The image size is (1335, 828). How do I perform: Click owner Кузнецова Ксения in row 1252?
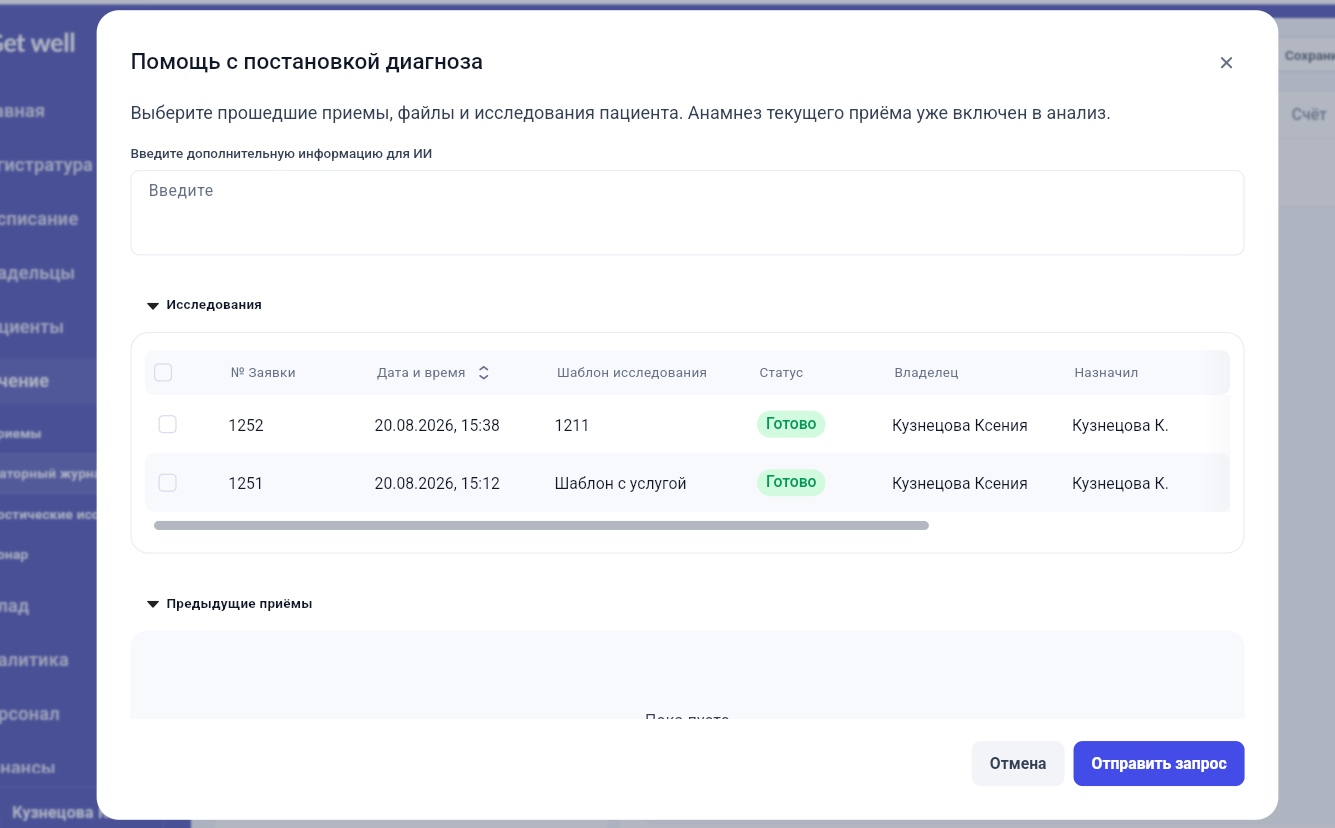960,425
